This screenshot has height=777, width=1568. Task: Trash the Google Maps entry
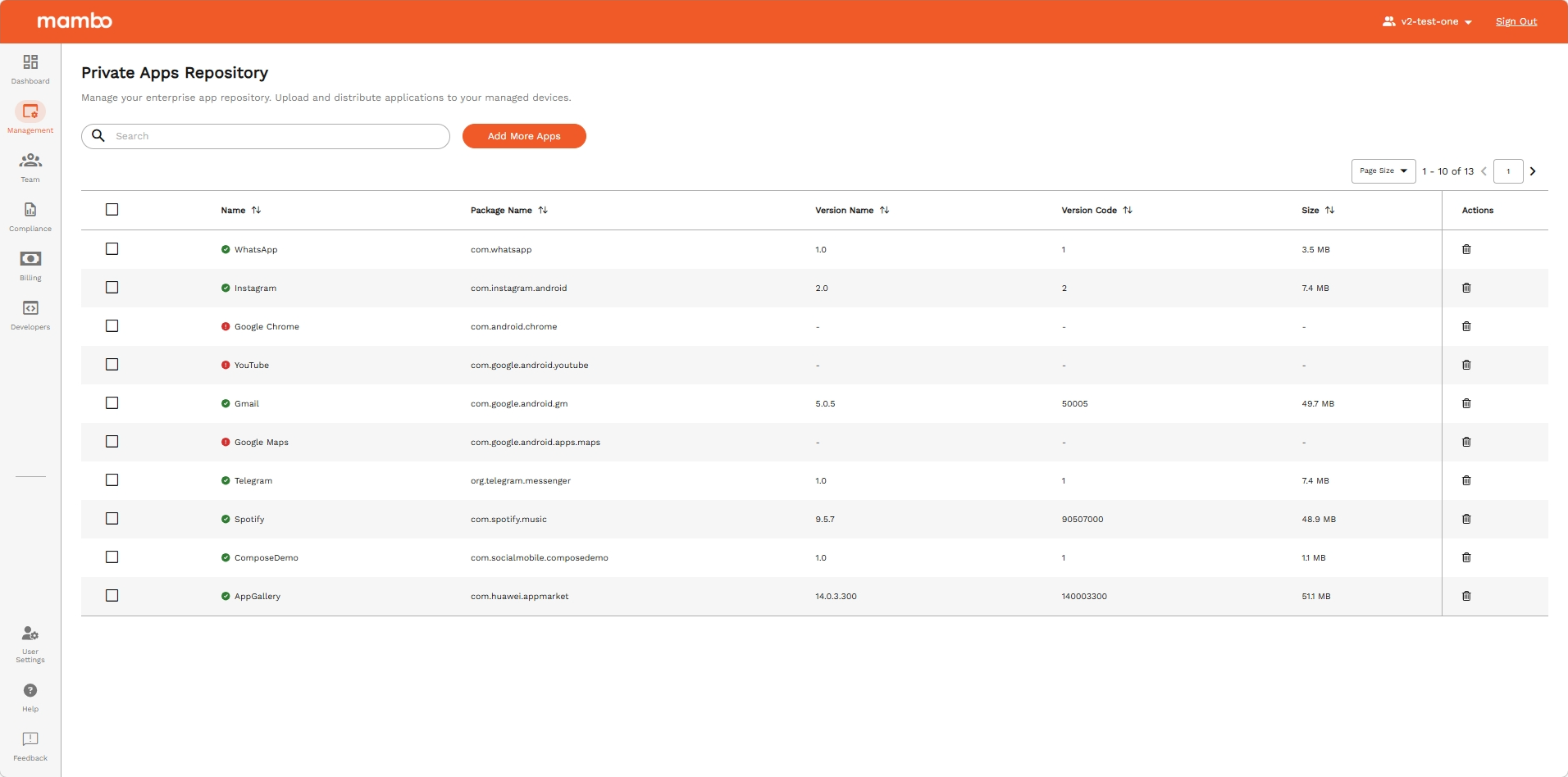pos(1466,442)
